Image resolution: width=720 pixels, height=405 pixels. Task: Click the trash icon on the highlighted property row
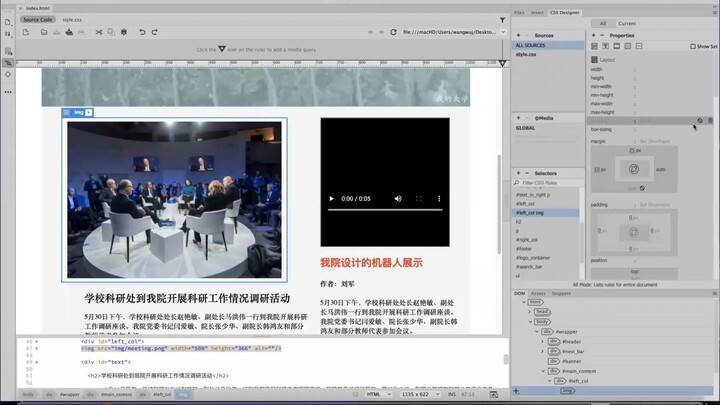click(710, 120)
